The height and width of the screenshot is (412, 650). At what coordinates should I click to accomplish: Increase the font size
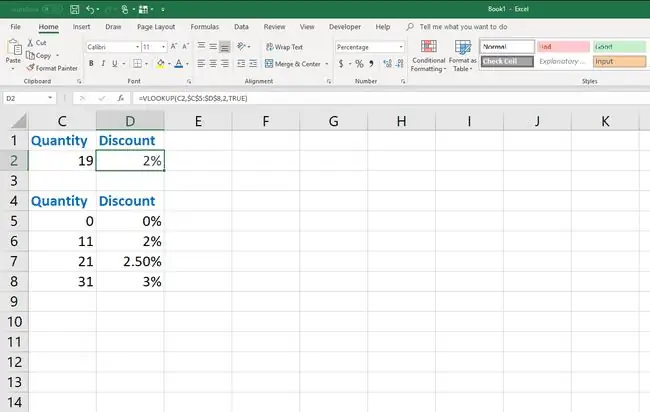(174, 46)
